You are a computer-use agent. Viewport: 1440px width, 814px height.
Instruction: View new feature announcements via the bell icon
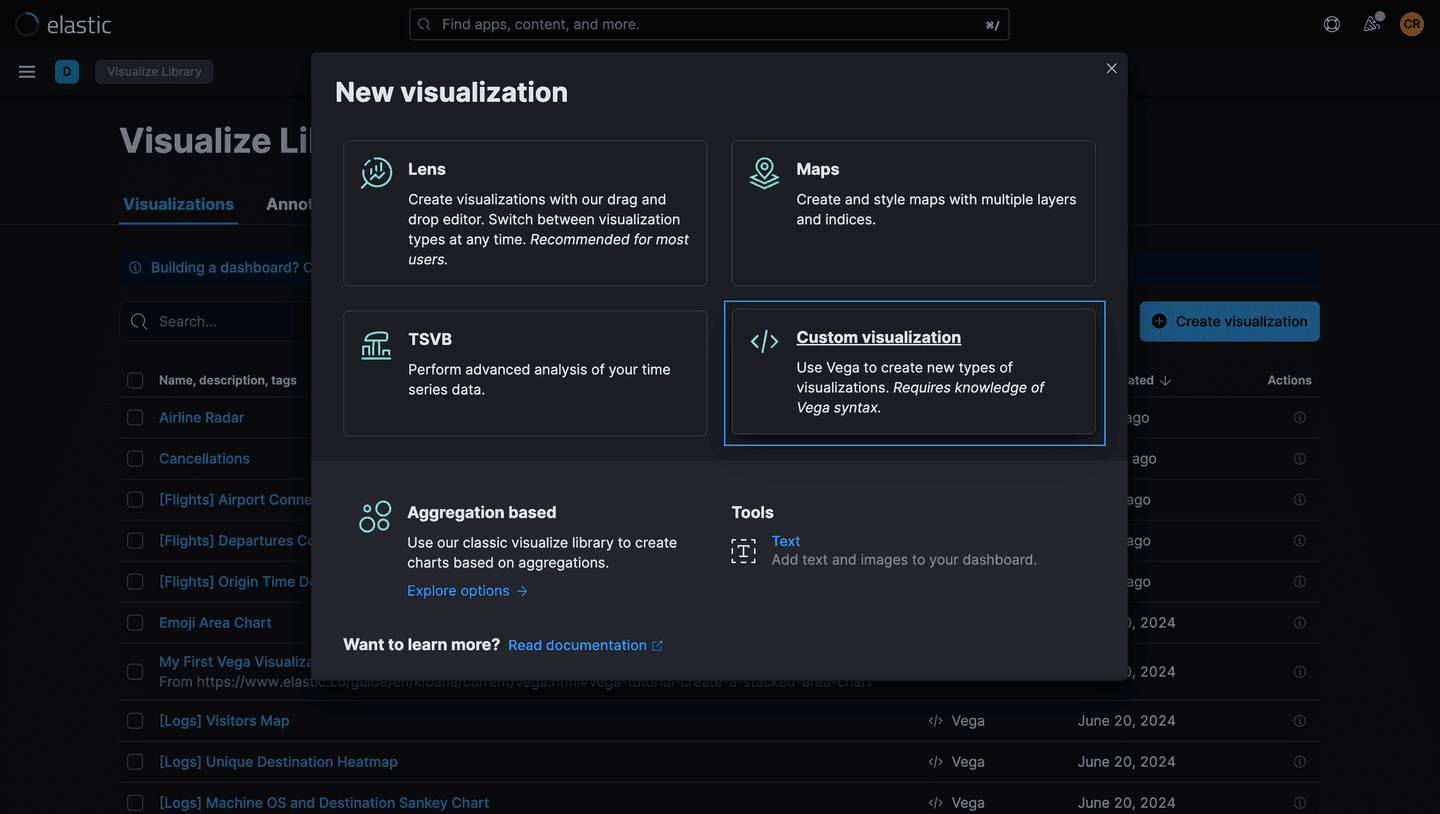(1372, 24)
